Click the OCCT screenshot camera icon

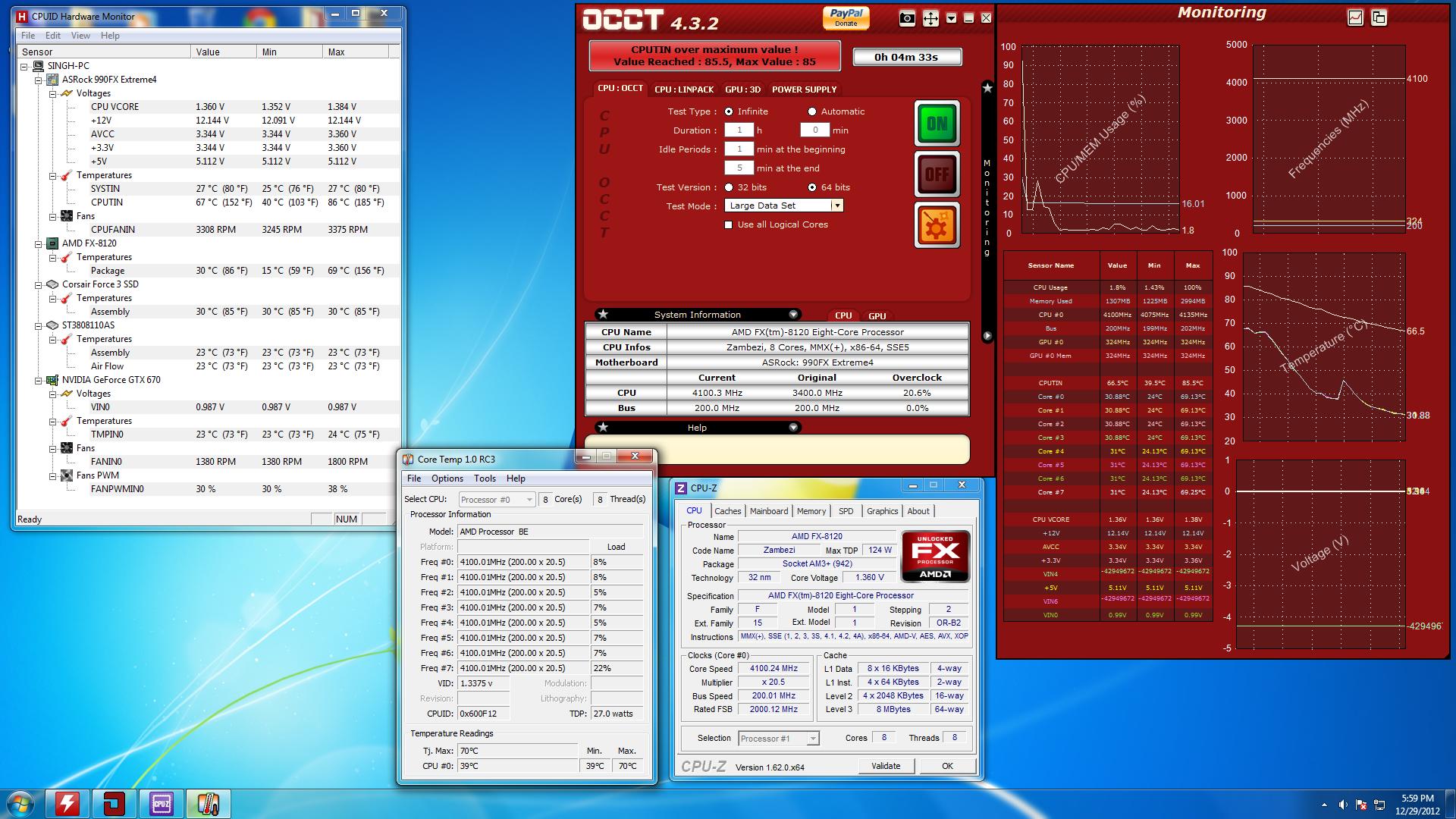point(907,19)
